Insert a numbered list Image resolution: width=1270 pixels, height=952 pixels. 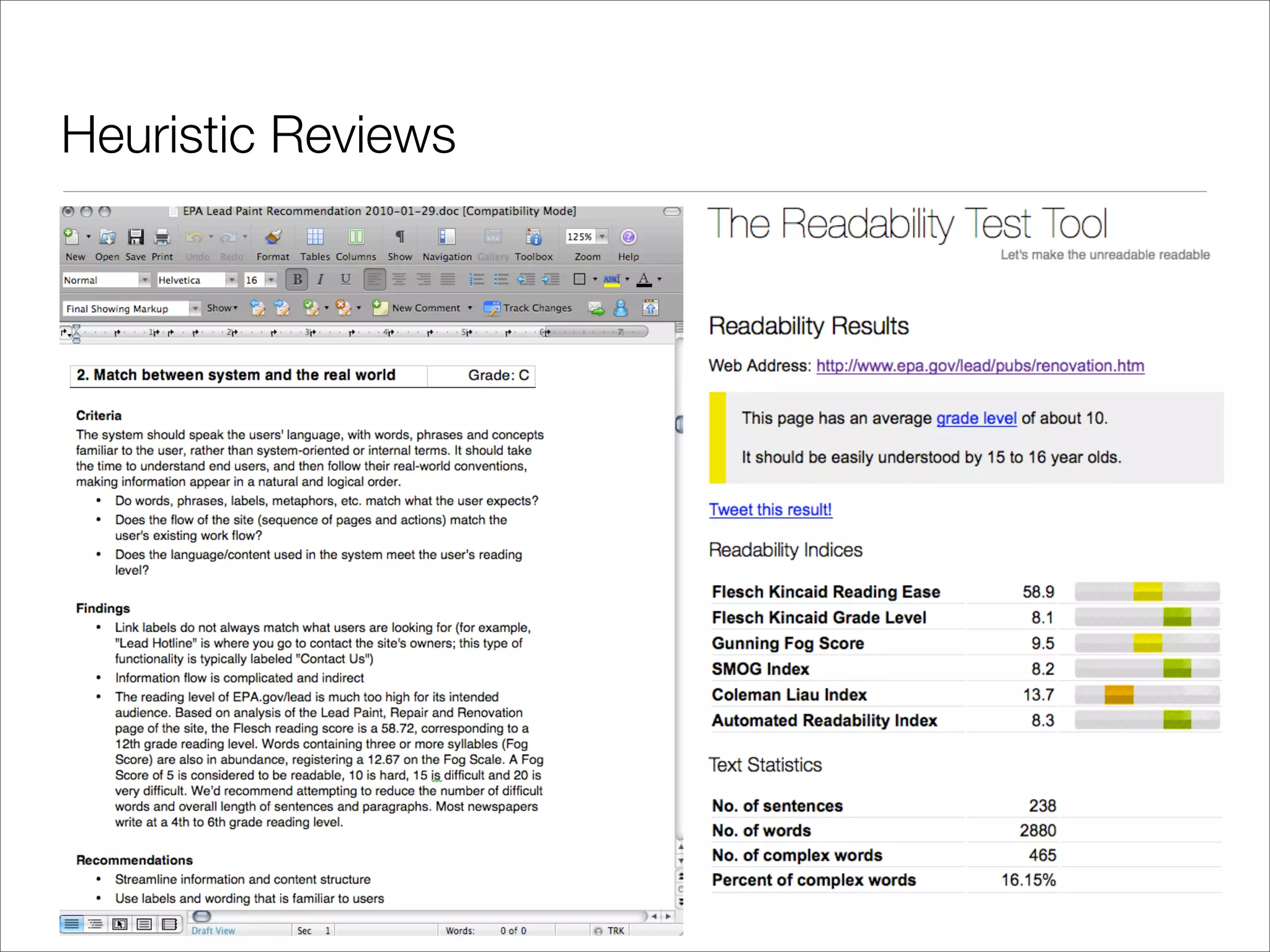[x=476, y=280]
